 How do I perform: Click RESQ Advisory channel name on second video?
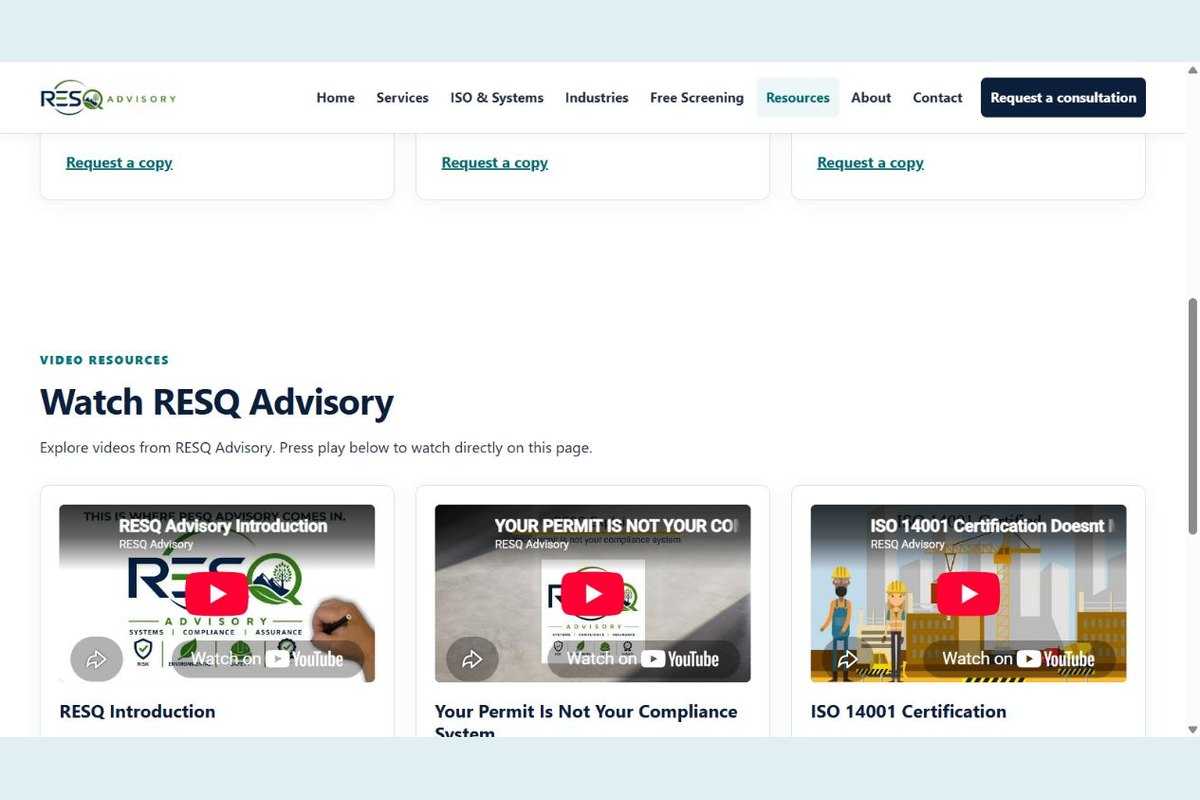point(532,545)
